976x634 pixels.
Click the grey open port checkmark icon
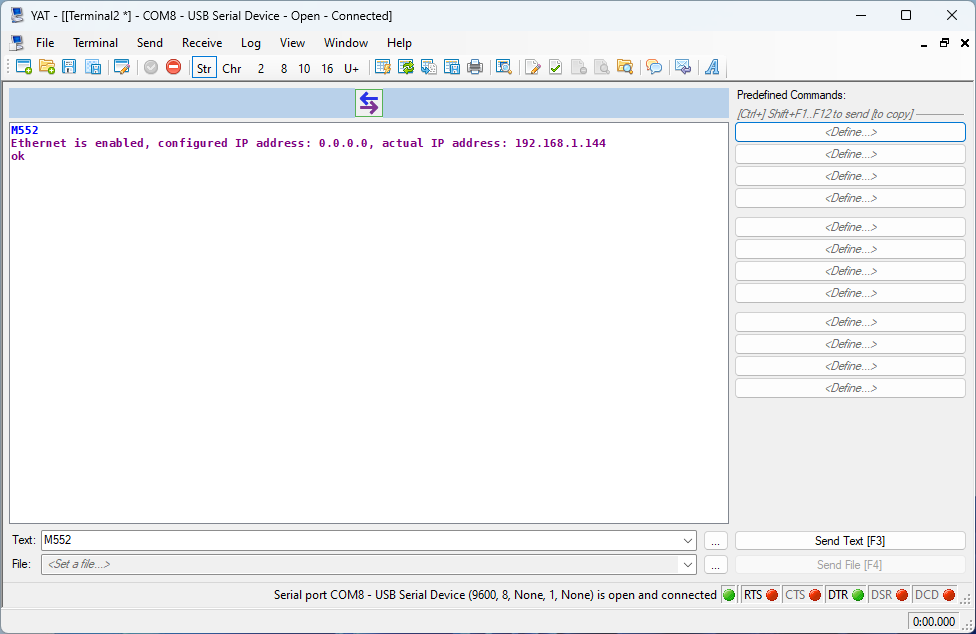click(151, 67)
